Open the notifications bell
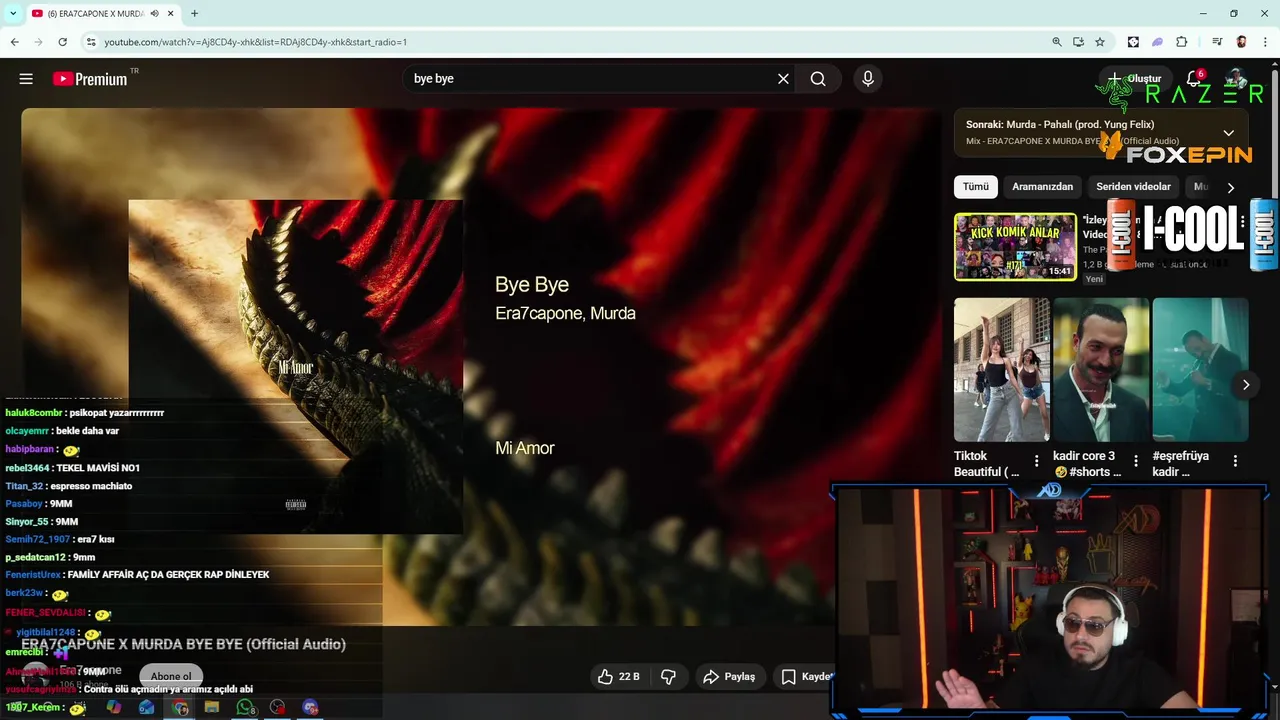This screenshot has height=720, width=1280. click(x=1194, y=78)
